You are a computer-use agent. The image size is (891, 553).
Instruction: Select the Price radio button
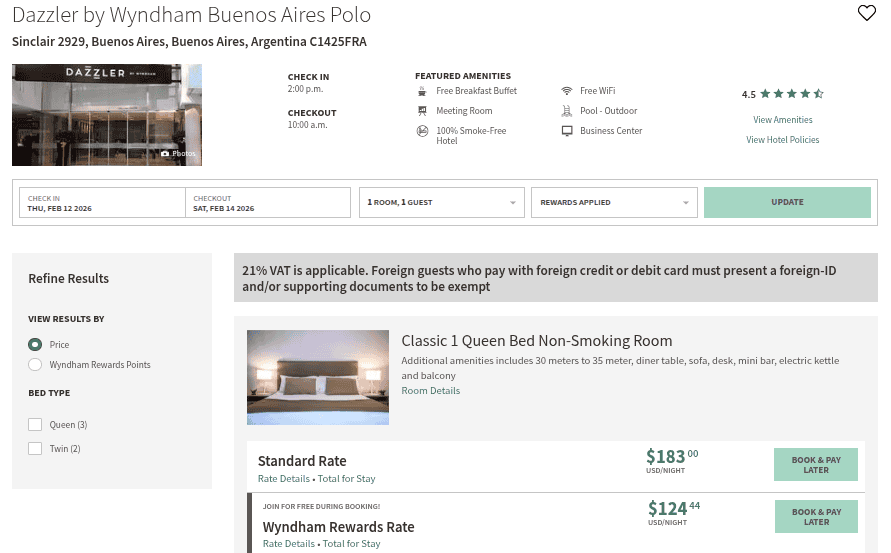(x=35, y=344)
